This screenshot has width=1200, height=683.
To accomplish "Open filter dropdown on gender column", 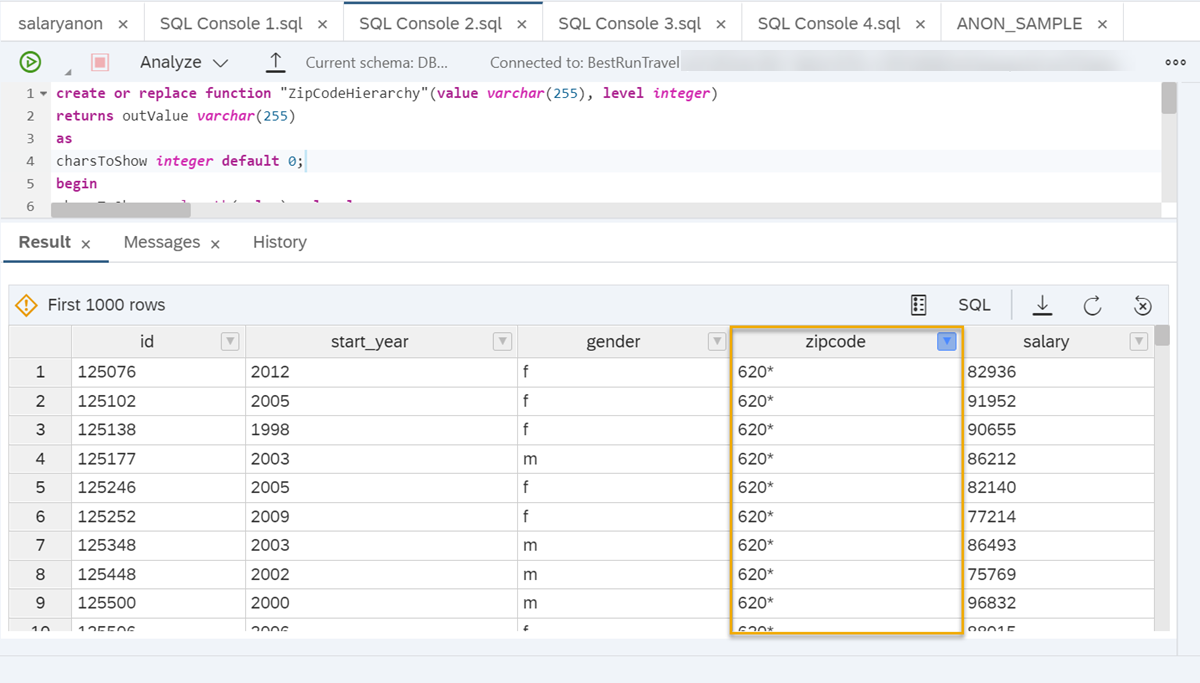I will (x=717, y=342).
